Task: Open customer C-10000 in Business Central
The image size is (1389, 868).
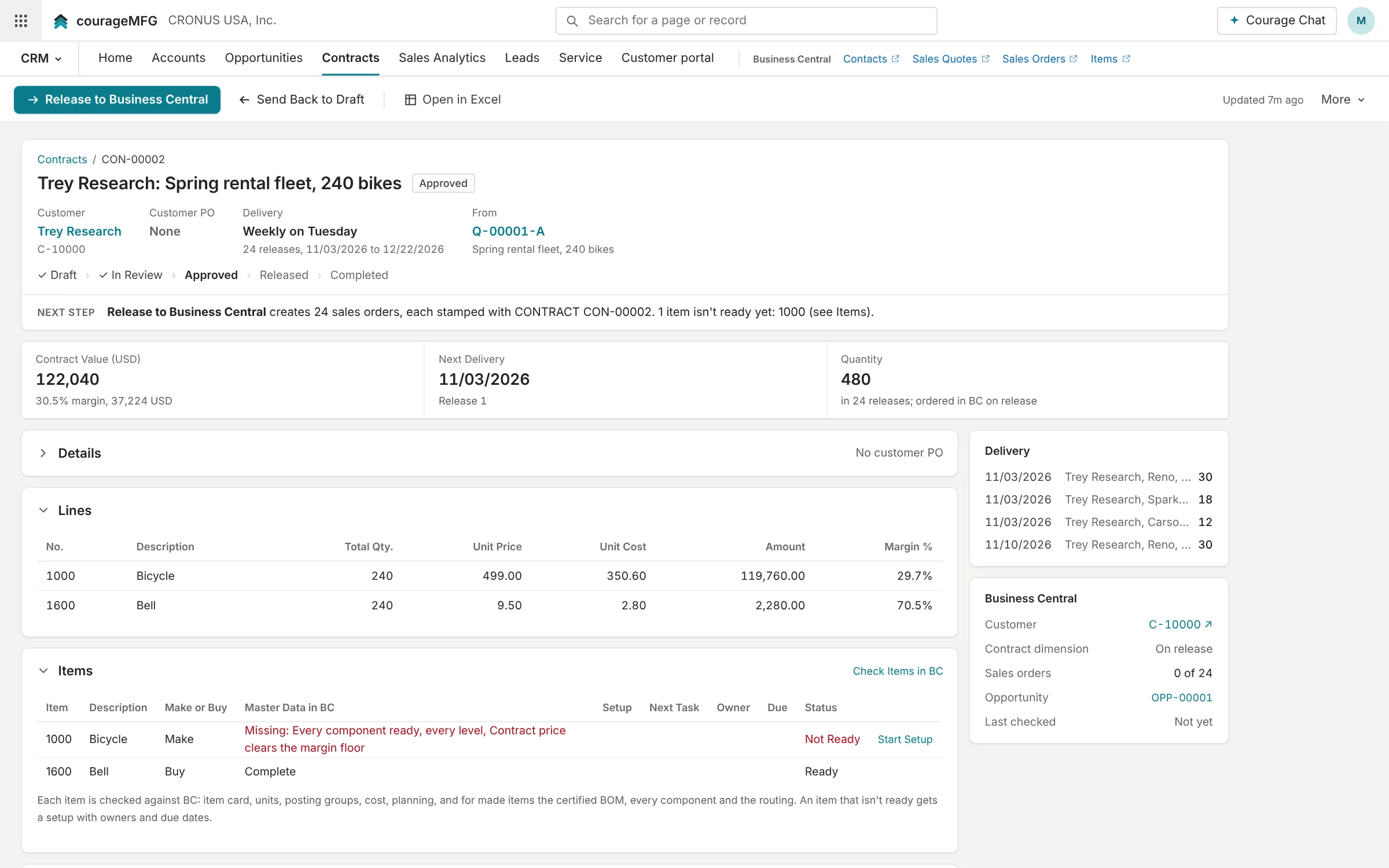Action: (1180, 625)
